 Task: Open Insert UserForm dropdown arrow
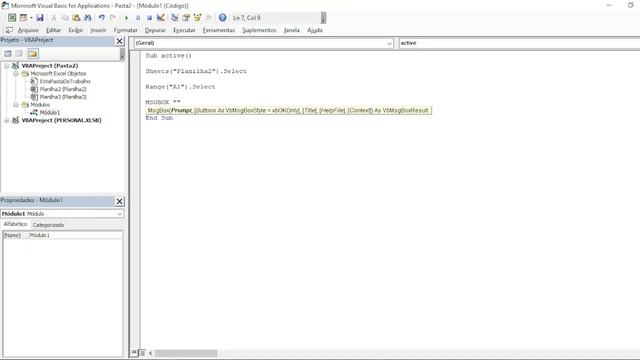[x=31, y=18]
